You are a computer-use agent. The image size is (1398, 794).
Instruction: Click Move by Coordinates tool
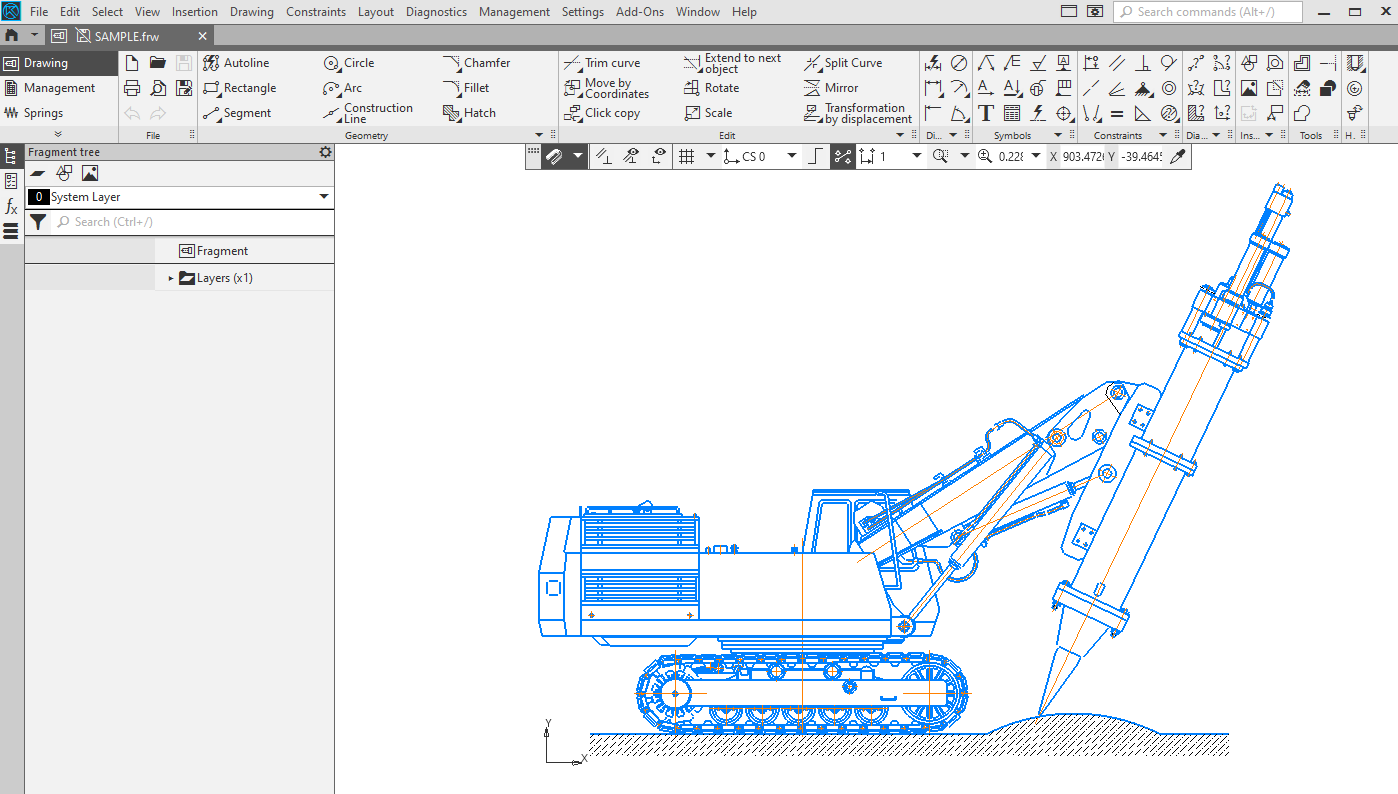(x=606, y=88)
